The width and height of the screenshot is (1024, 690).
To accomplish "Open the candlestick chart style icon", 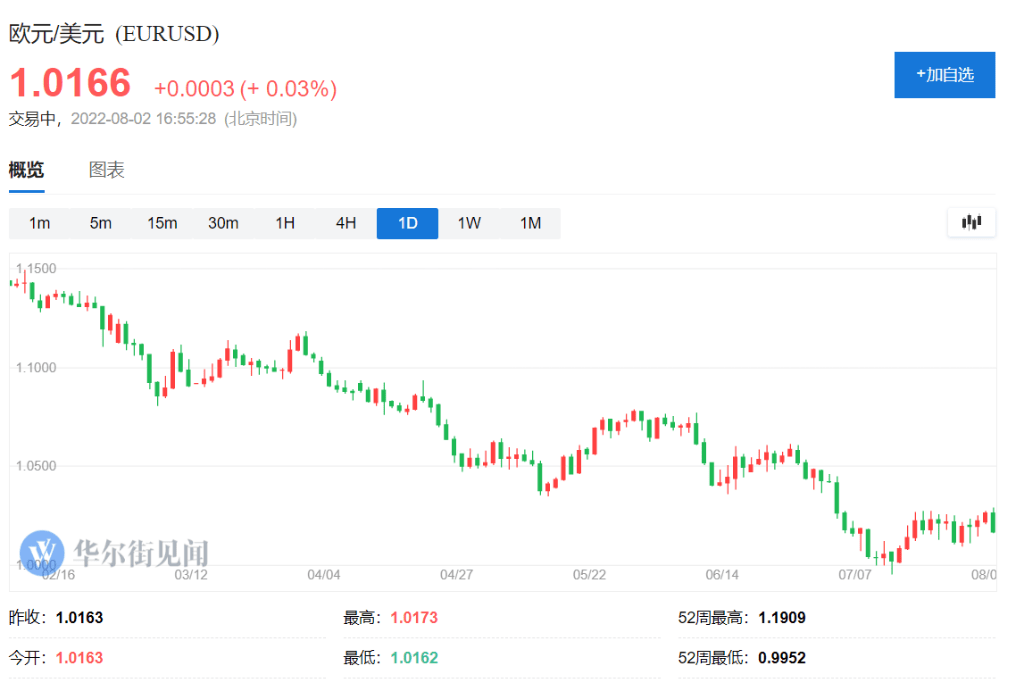I will (x=970, y=223).
